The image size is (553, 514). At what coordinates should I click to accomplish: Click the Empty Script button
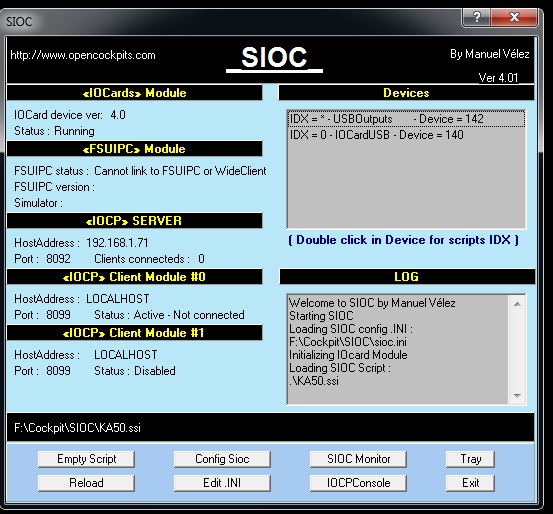click(x=86, y=459)
